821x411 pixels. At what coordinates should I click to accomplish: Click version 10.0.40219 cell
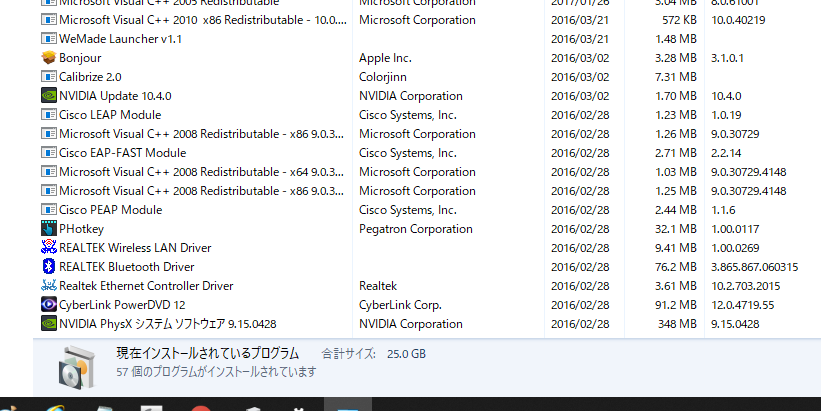point(738,20)
